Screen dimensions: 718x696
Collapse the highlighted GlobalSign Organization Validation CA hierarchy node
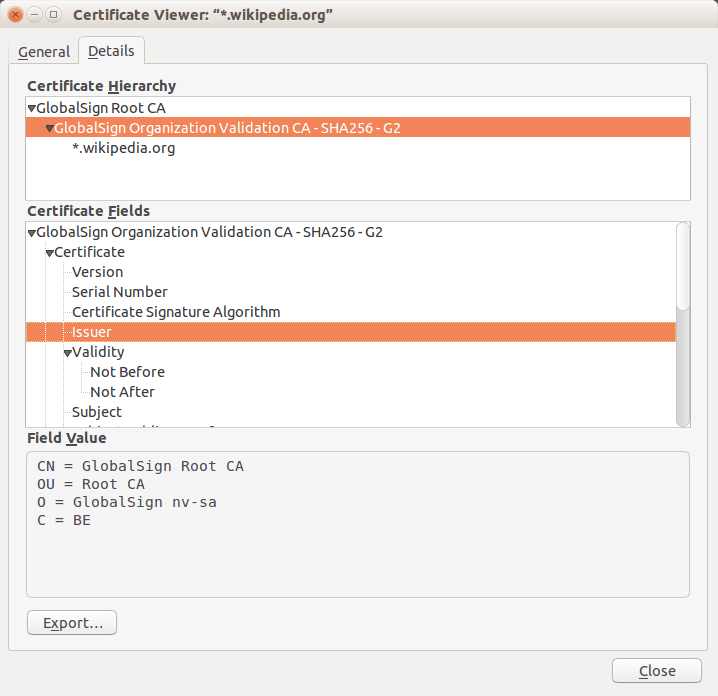pyautogui.click(x=49, y=129)
